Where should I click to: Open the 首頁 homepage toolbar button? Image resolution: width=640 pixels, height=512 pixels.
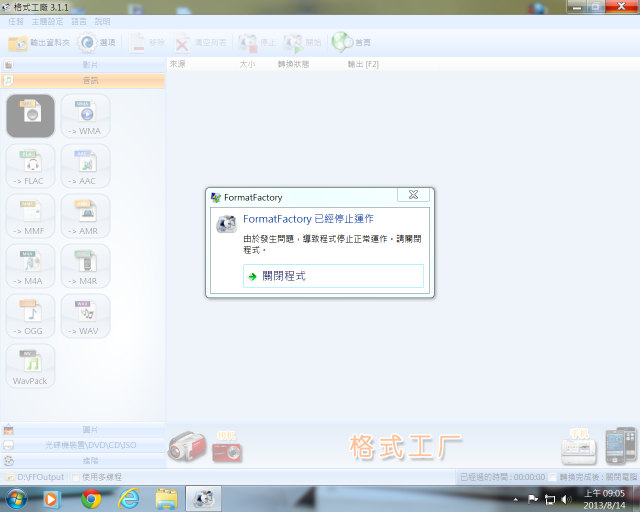(x=351, y=42)
